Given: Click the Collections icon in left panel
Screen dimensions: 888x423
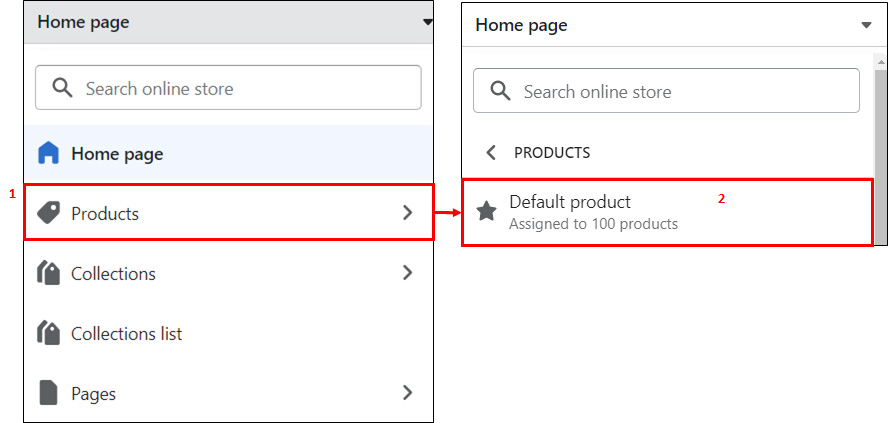Looking at the screenshot, I should (48, 274).
